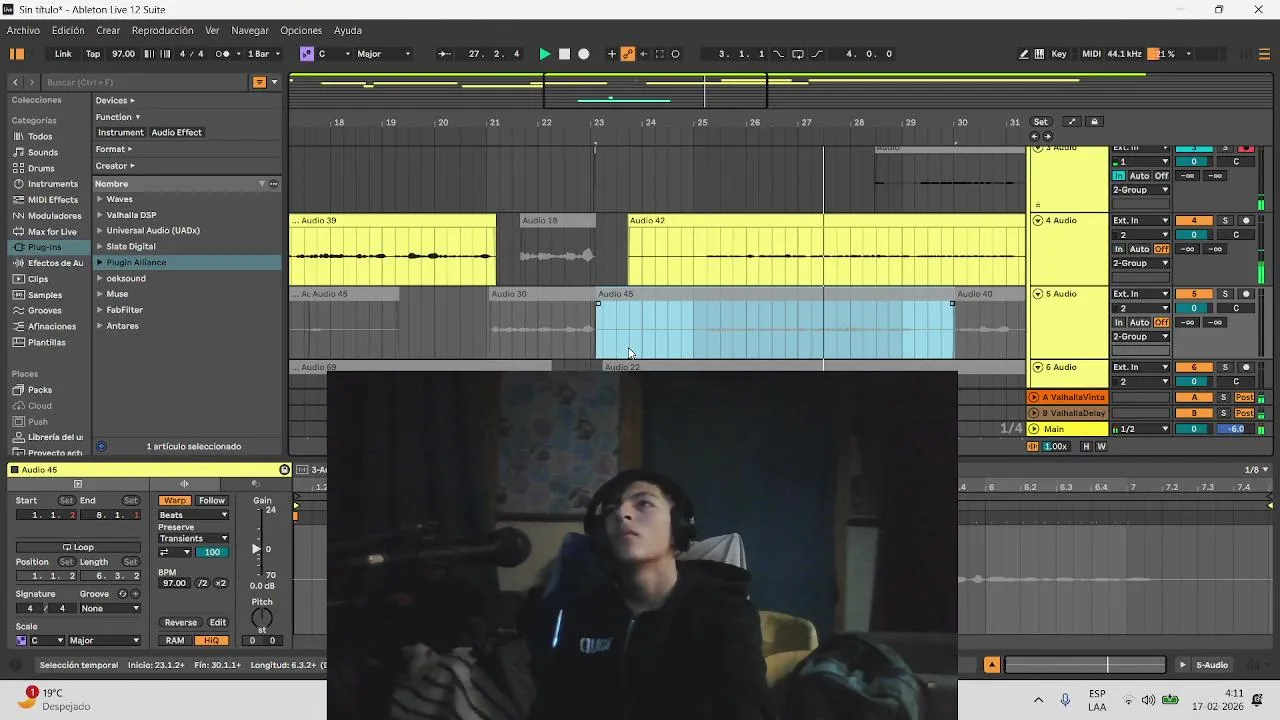The height and width of the screenshot is (720, 1280).
Task: Open the Reproducción menu
Action: point(163,31)
